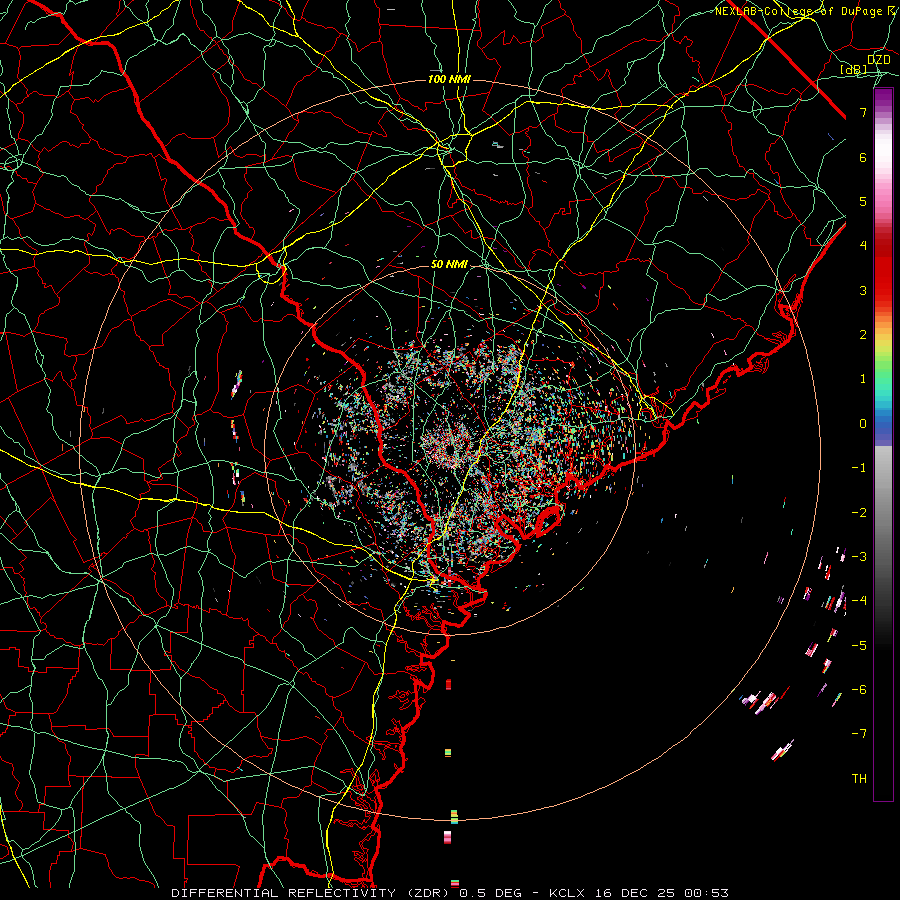Pick the -3 tick label on the scale
The image size is (900, 900).
[859, 557]
